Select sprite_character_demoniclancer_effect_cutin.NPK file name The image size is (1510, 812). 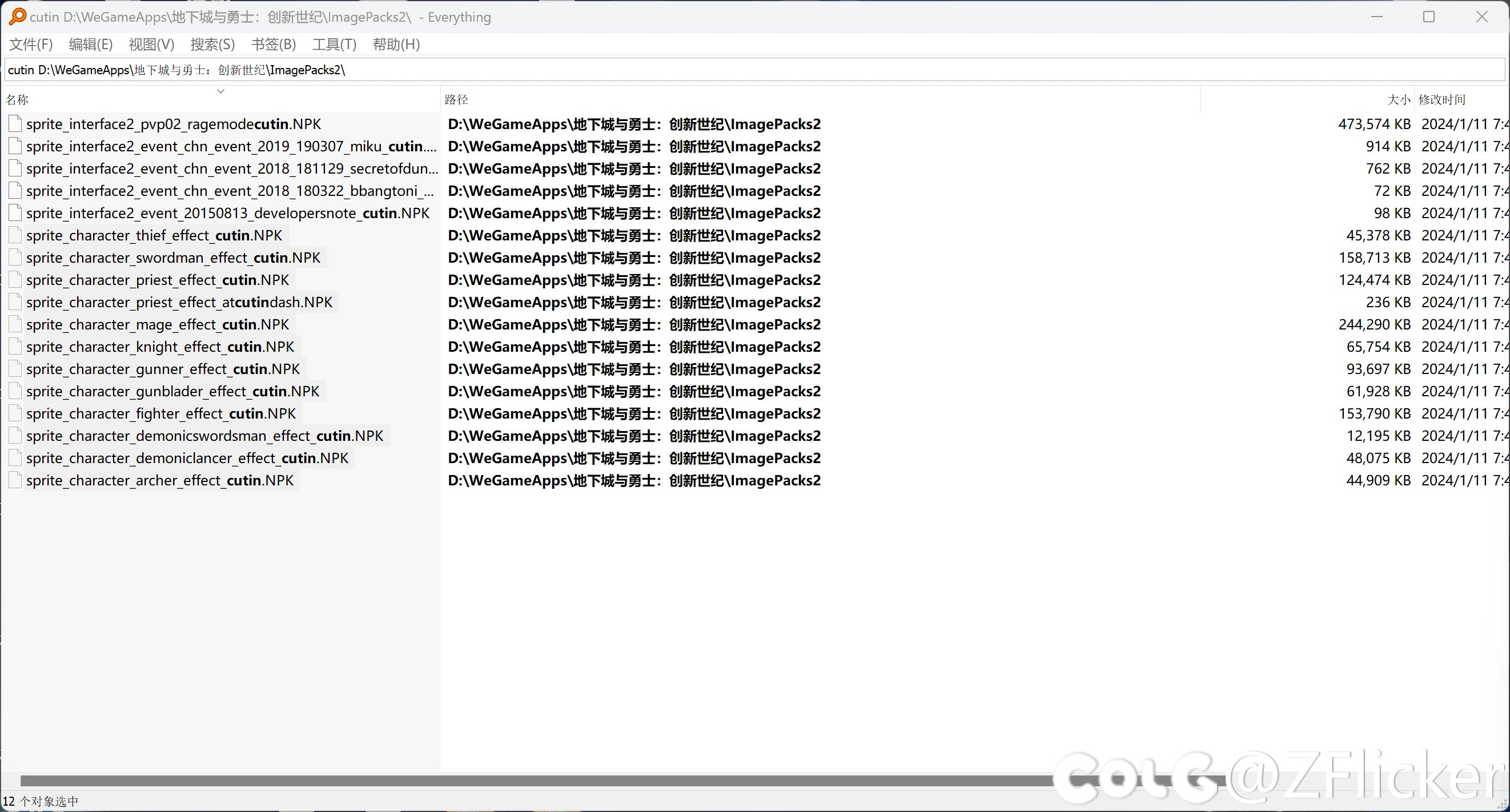187,458
